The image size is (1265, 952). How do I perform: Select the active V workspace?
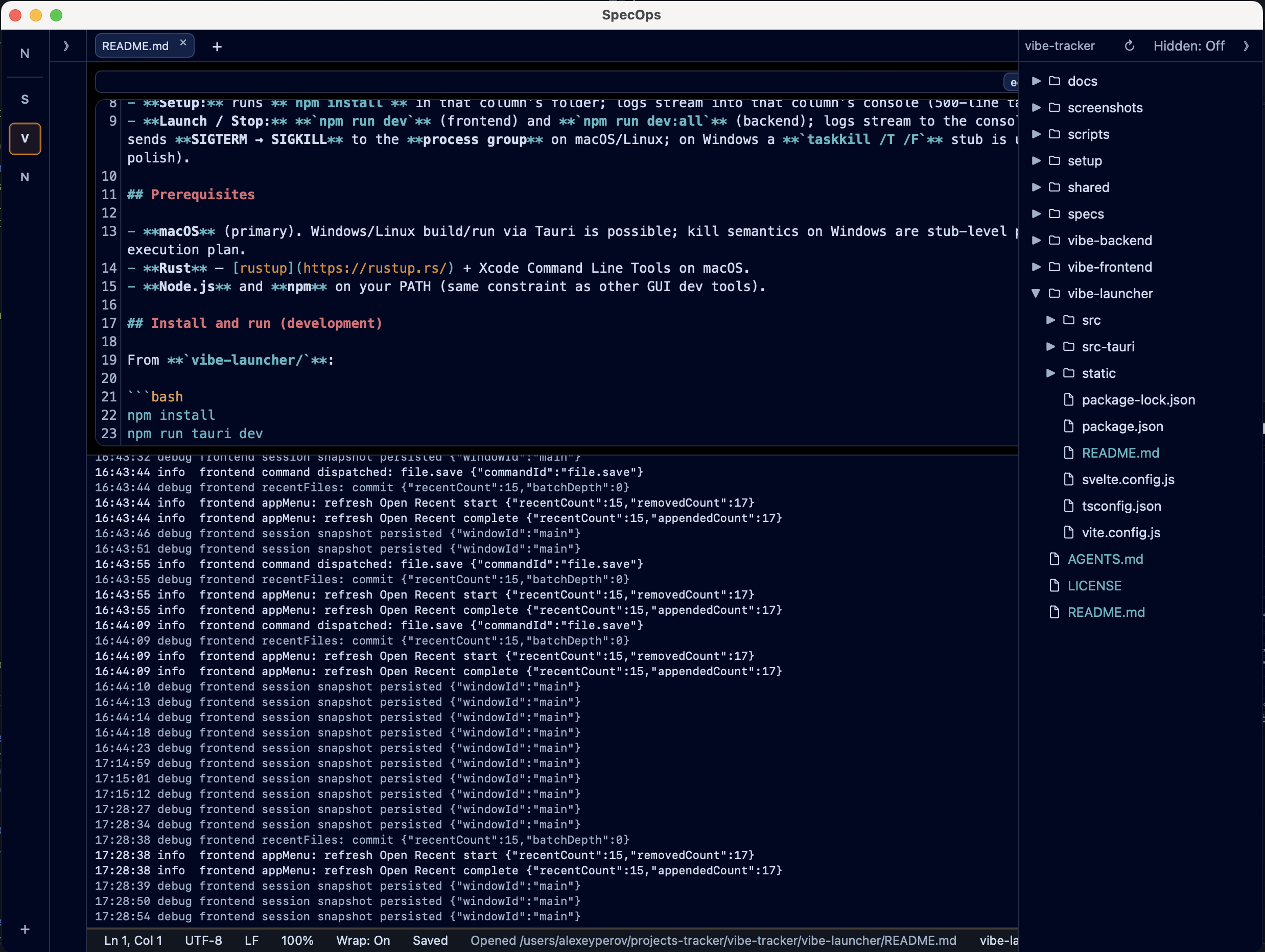pyautogui.click(x=25, y=138)
